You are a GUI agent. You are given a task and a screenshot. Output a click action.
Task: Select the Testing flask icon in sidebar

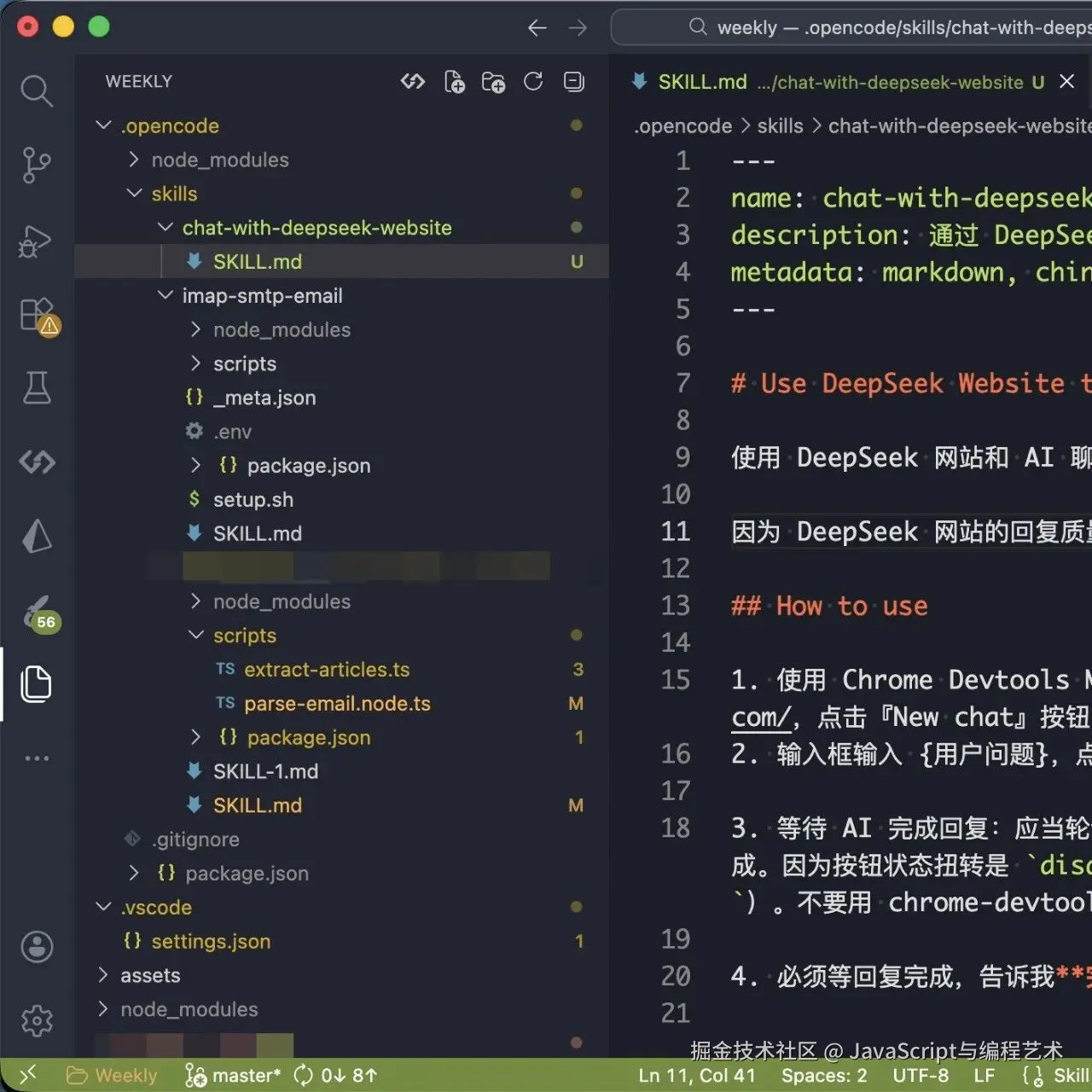34,389
